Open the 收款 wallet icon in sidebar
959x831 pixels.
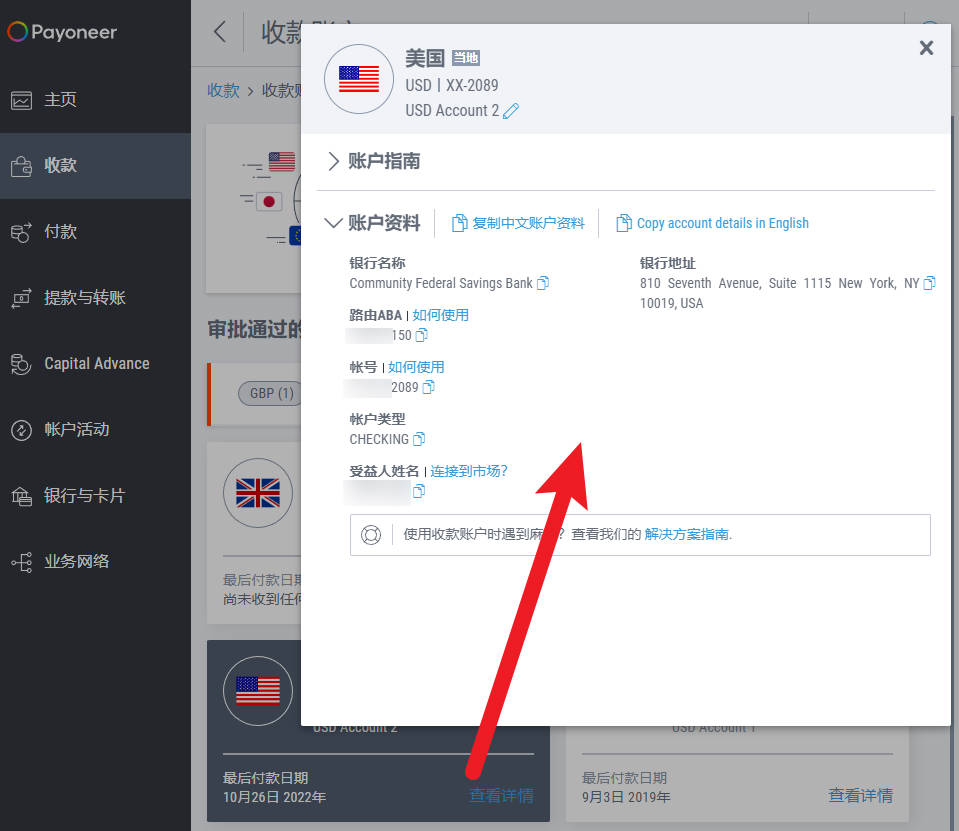[21, 166]
